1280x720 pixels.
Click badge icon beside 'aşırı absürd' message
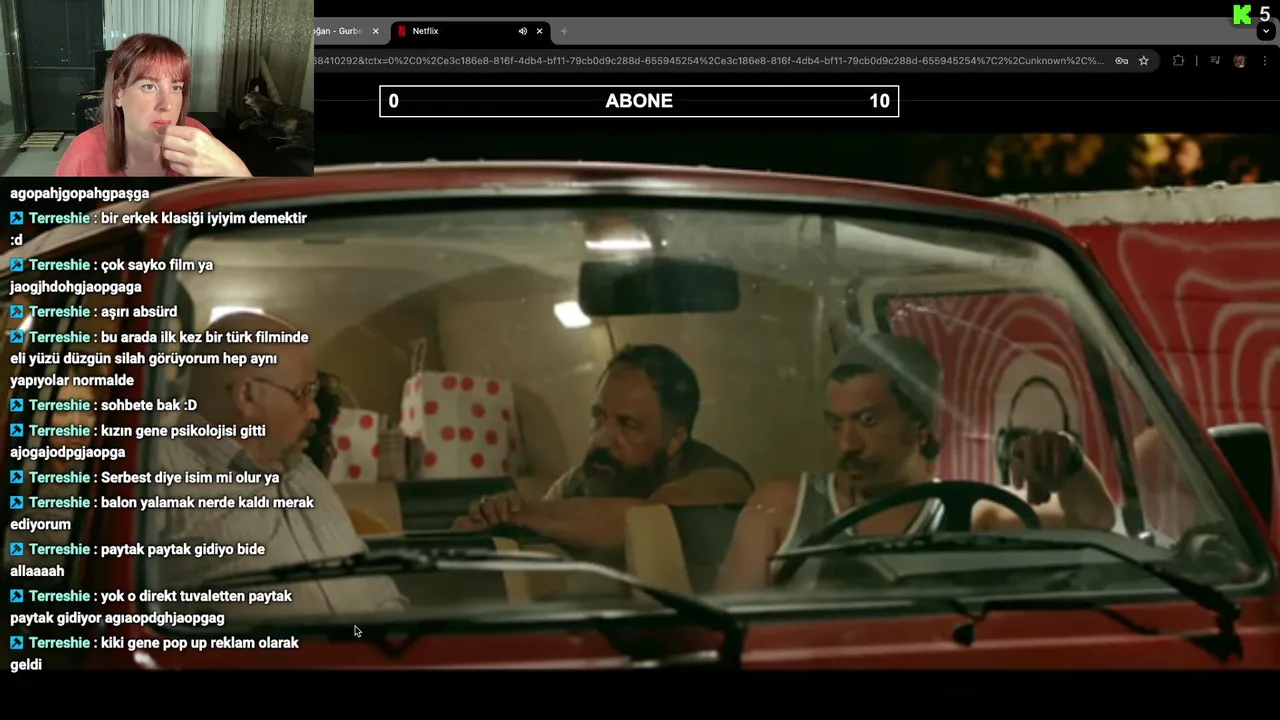pyautogui.click(x=17, y=312)
